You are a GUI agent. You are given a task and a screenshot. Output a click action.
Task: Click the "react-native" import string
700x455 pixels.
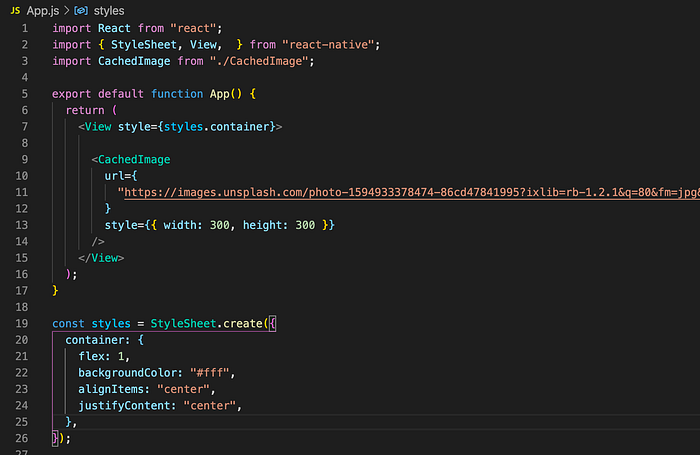328,45
